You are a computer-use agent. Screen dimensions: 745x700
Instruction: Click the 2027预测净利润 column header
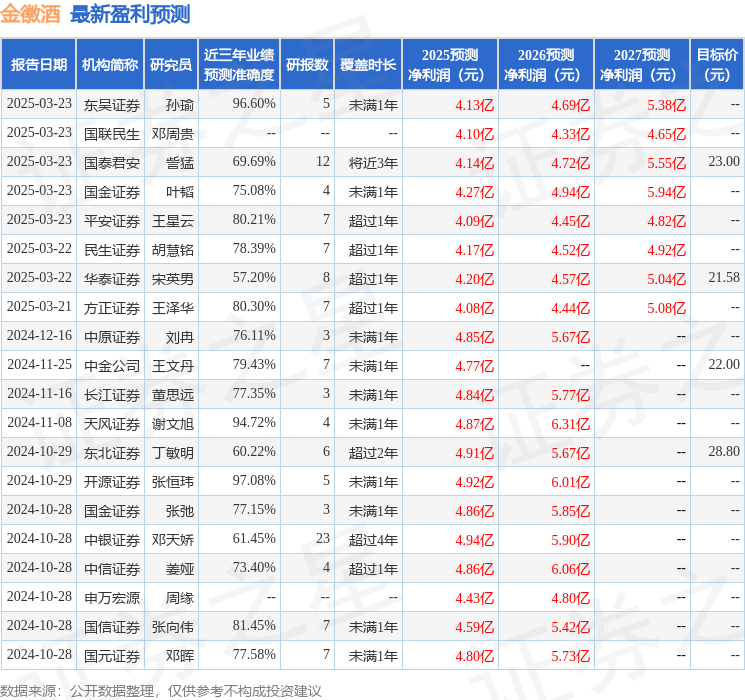(x=641, y=65)
